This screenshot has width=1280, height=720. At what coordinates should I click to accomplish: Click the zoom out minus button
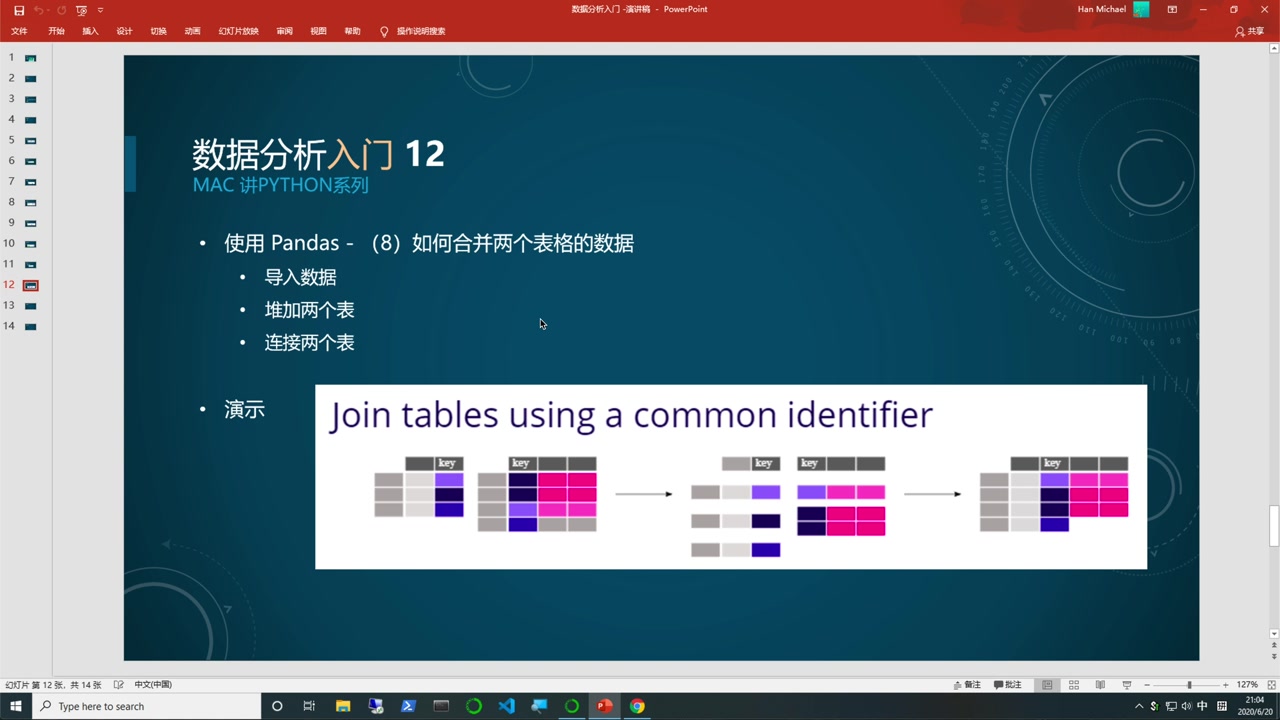[1147, 685]
